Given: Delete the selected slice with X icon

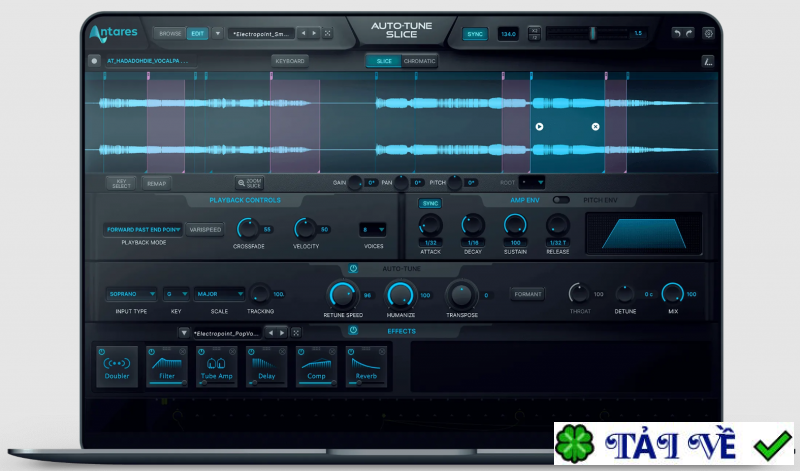Looking at the screenshot, I should [595, 127].
